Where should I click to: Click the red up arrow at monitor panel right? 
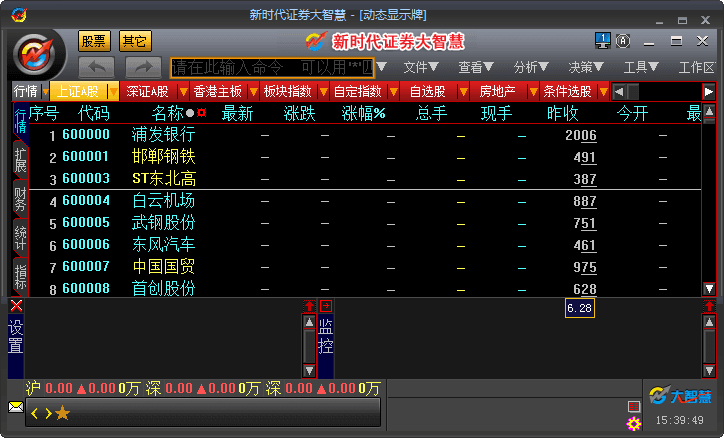pyautogui.click(x=709, y=306)
